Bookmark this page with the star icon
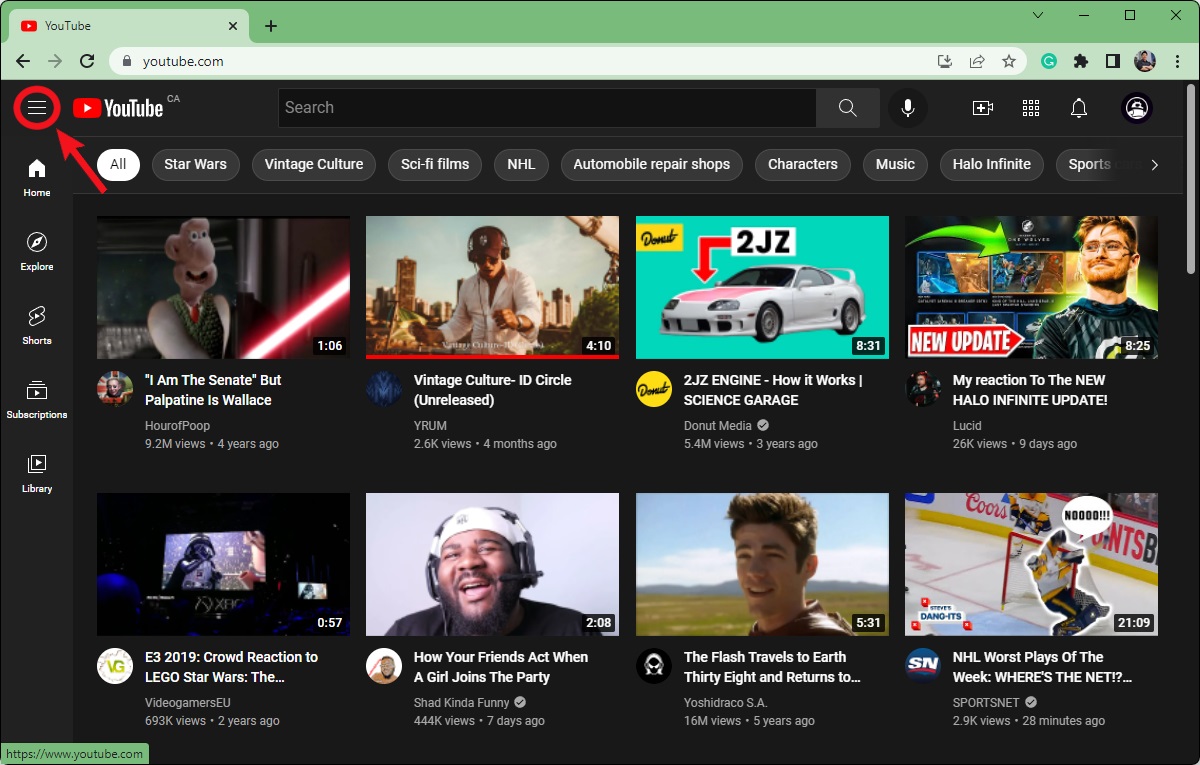The width and height of the screenshot is (1200, 765). coord(1009,61)
